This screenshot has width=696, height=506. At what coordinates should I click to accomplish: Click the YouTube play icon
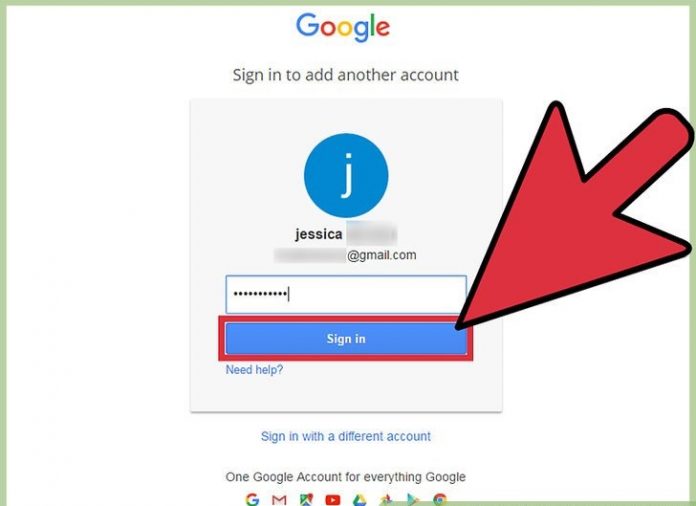(x=333, y=500)
